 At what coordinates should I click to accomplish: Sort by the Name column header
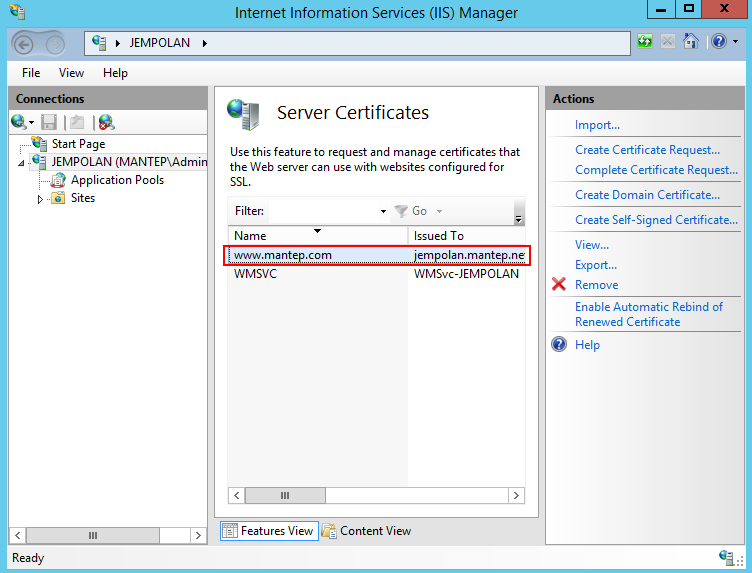317,235
